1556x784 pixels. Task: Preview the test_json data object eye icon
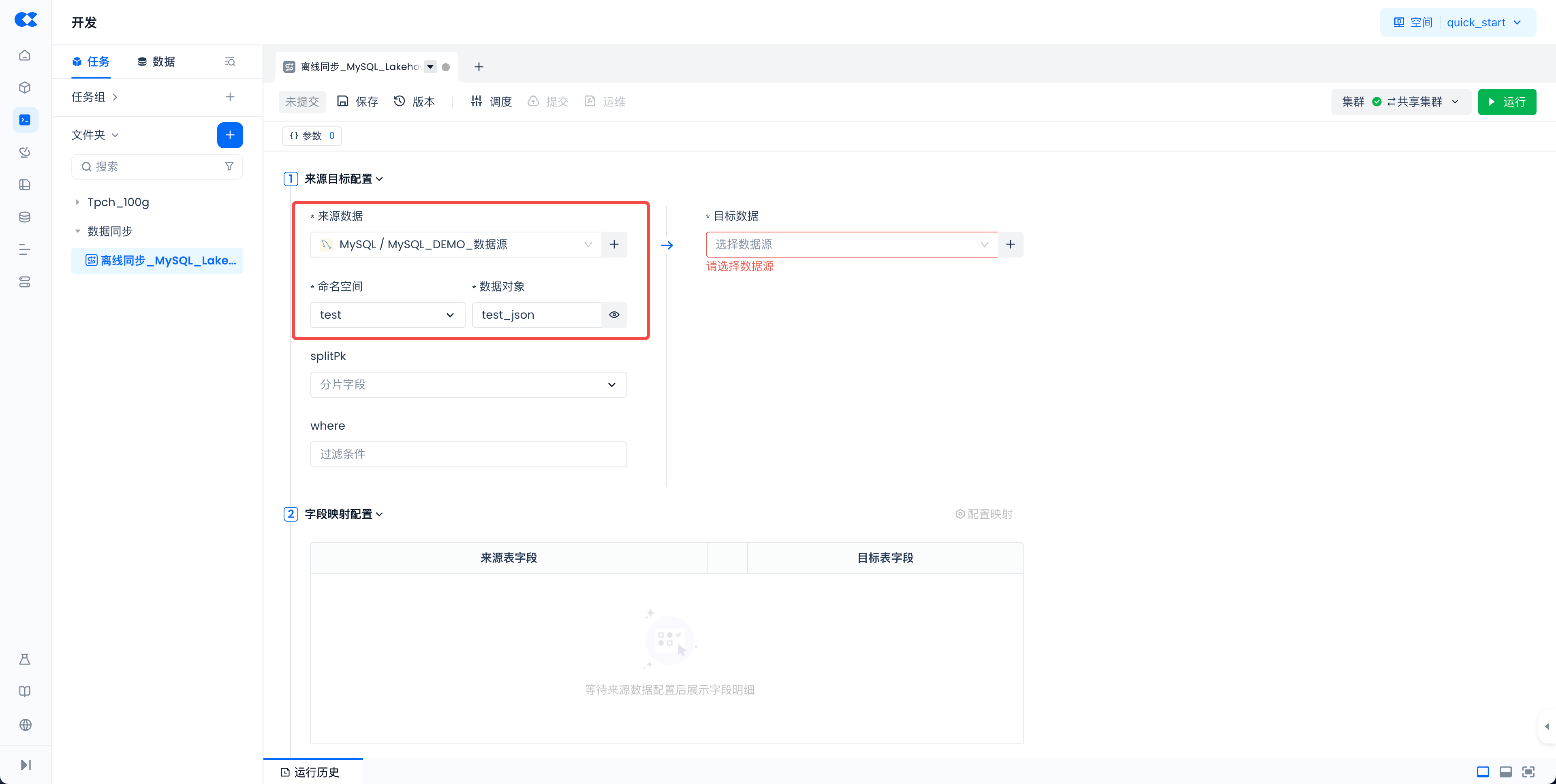click(x=614, y=315)
